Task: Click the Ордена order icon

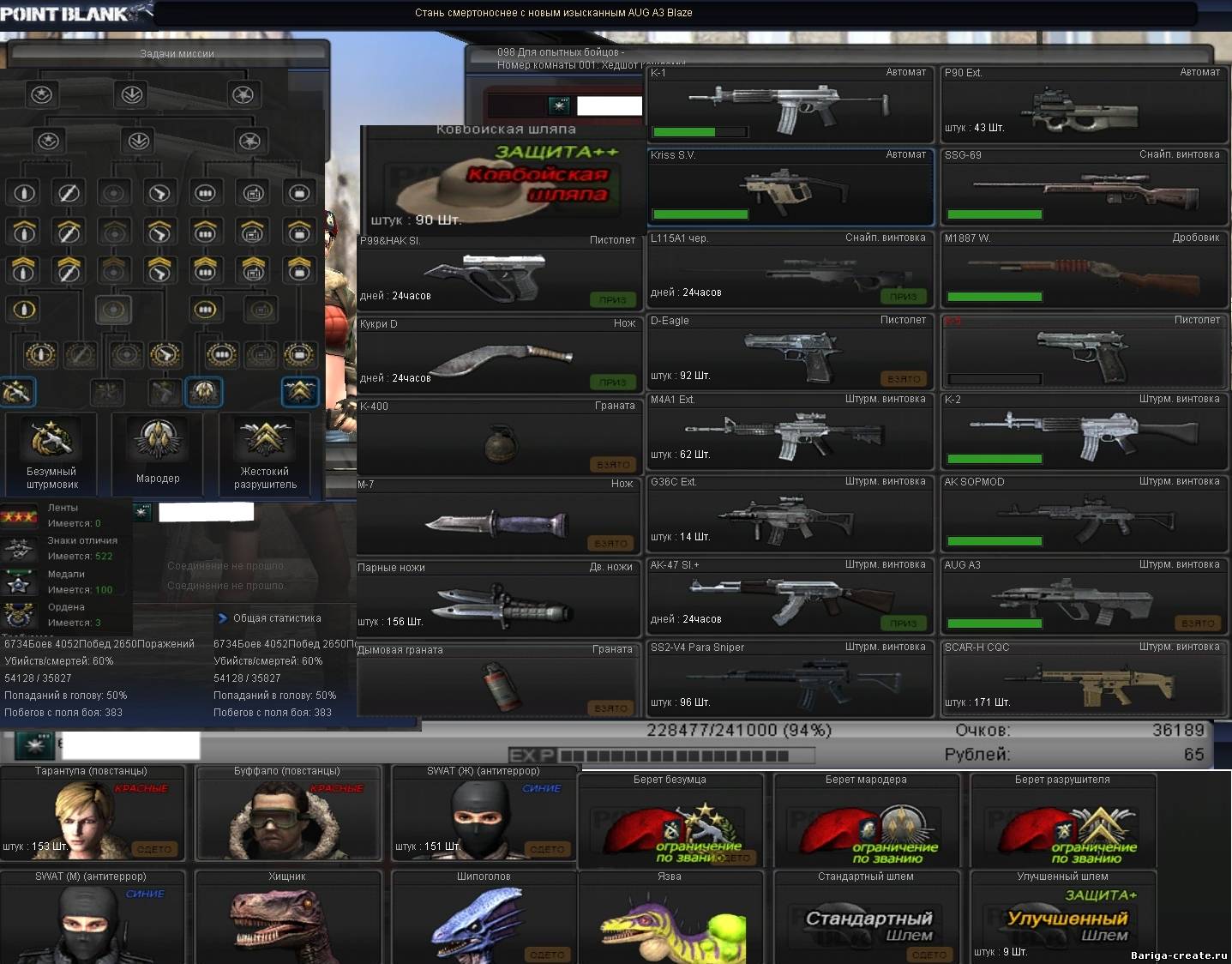Action: (x=18, y=615)
